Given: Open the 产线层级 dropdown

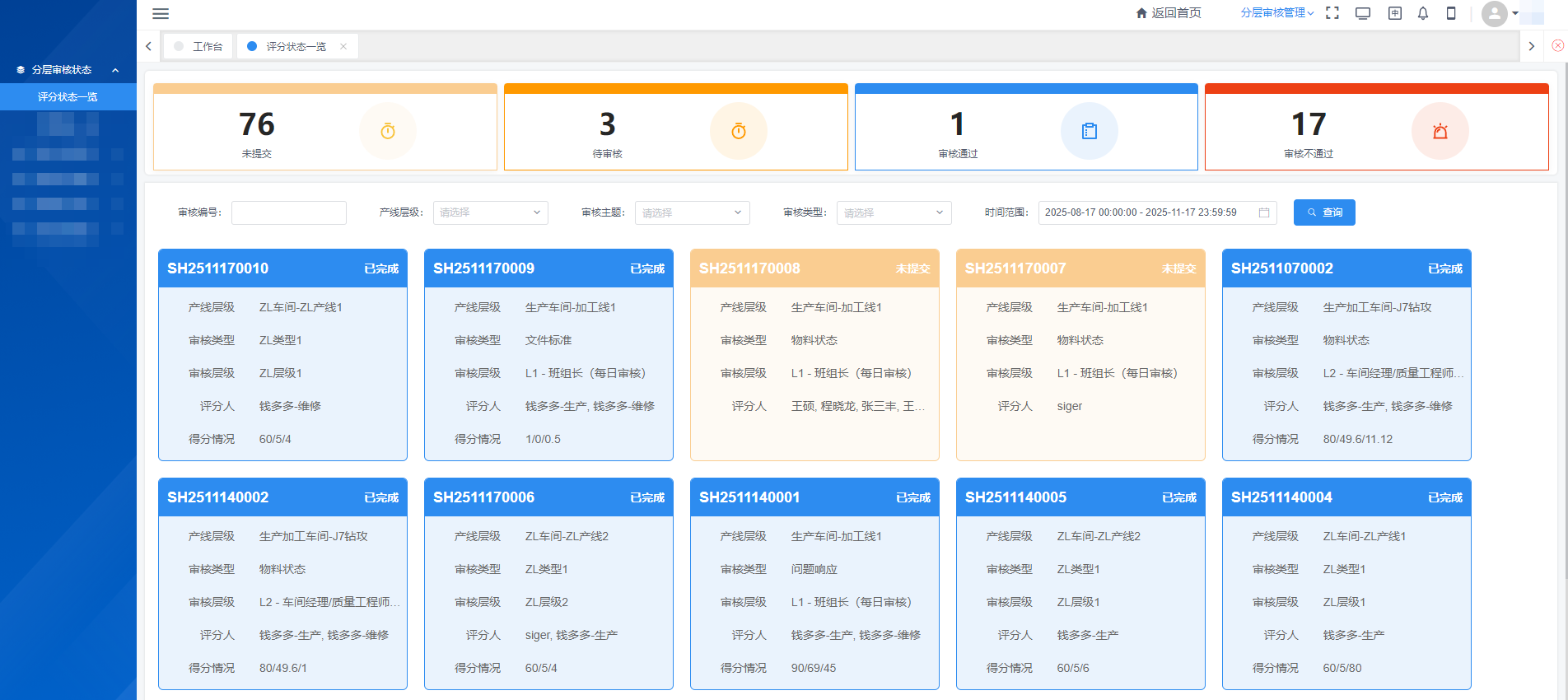Looking at the screenshot, I should [490, 212].
